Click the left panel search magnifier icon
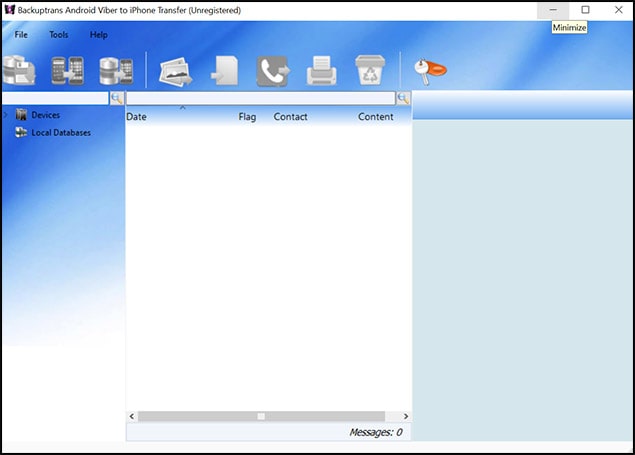This screenshot has height=455, width=635. (117, 99)
